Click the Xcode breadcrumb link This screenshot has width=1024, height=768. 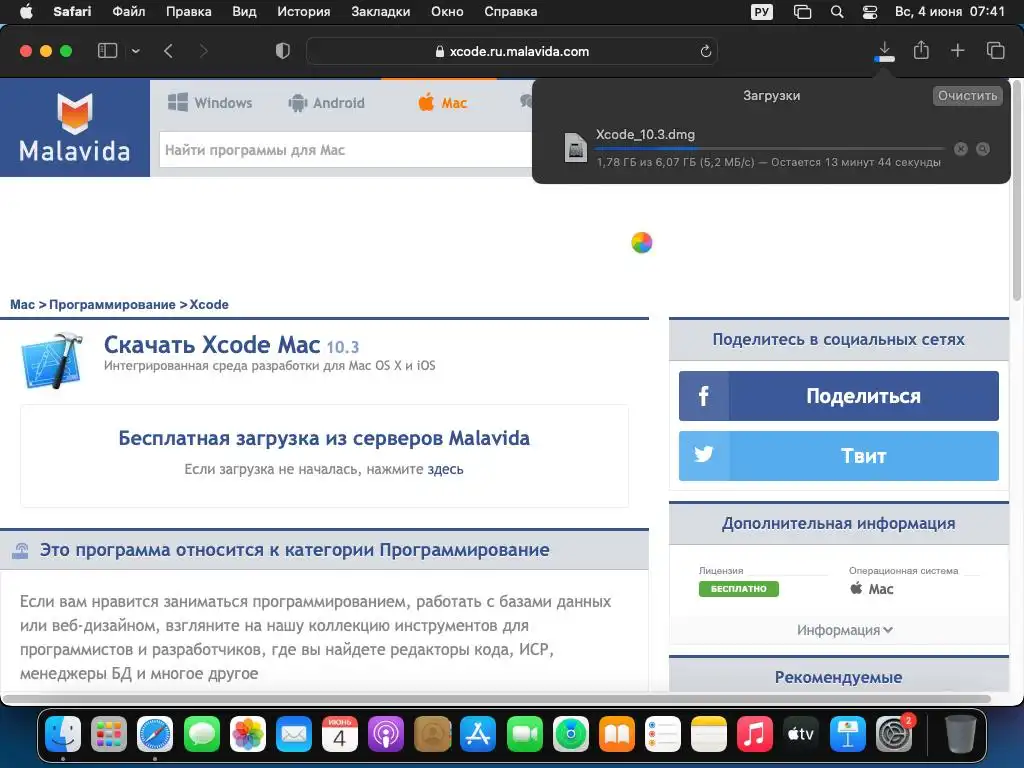coord(209,304)
